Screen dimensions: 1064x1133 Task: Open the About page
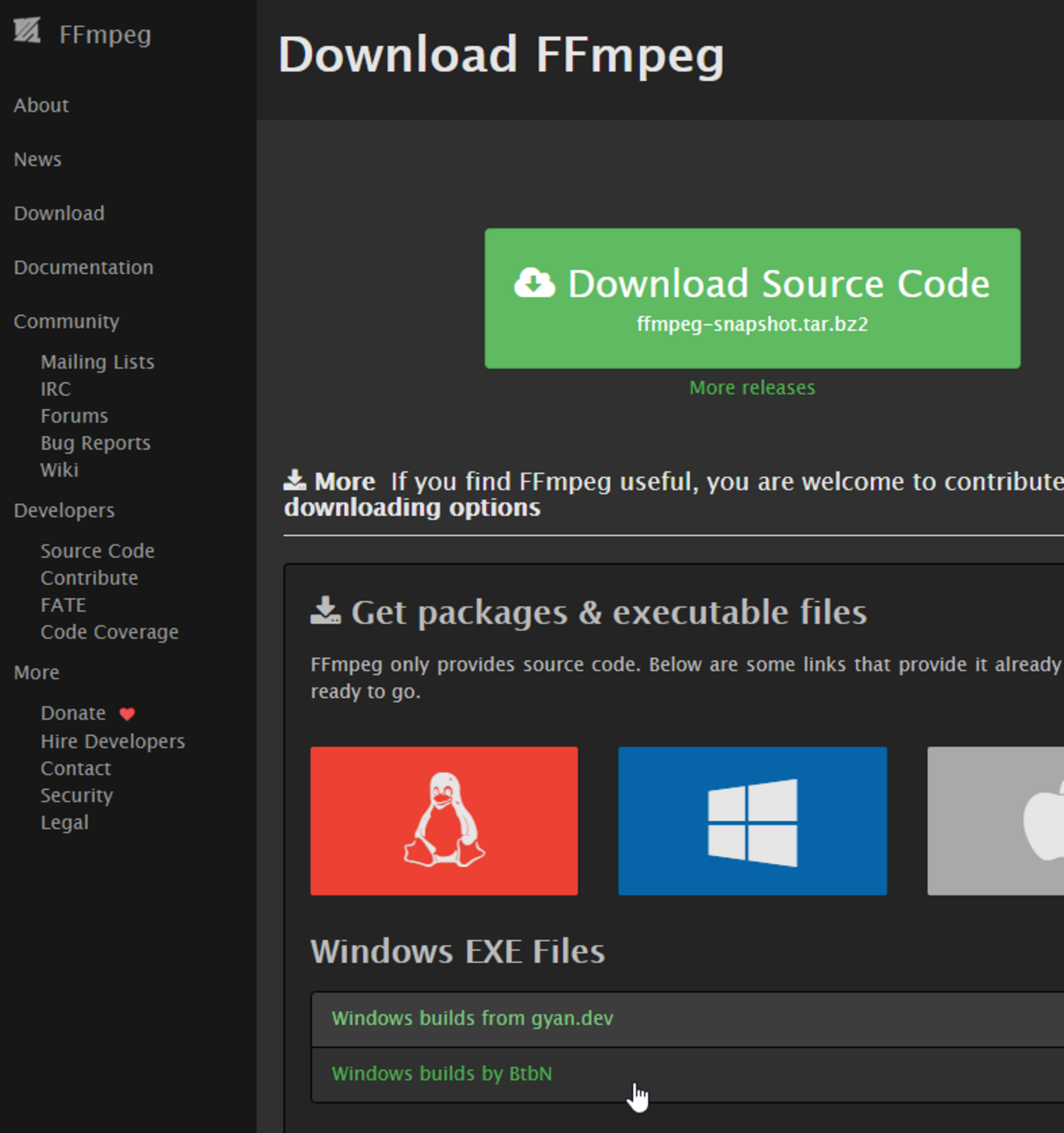tap(41, 106)
